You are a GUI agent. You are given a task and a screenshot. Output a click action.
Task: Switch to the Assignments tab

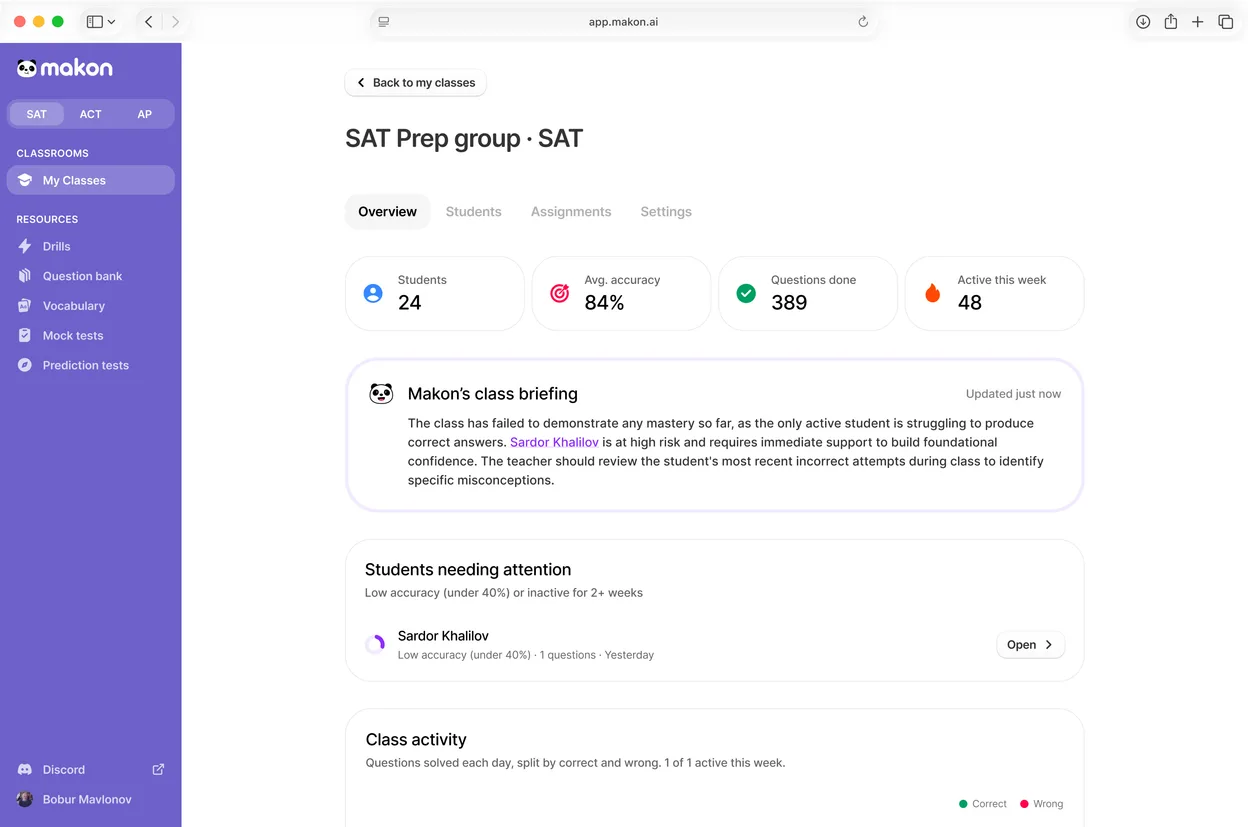tap(571, 212)
